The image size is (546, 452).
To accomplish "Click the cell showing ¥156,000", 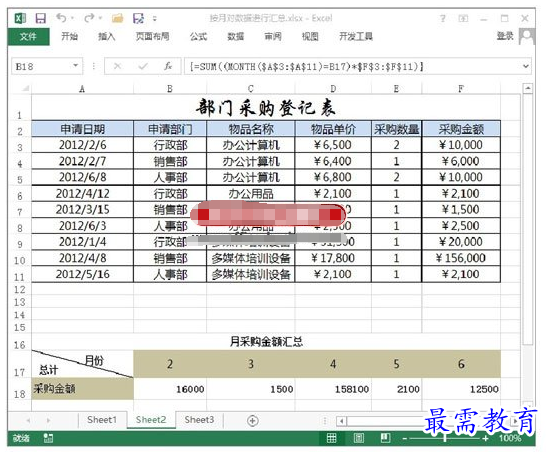I will coord(461,258).
